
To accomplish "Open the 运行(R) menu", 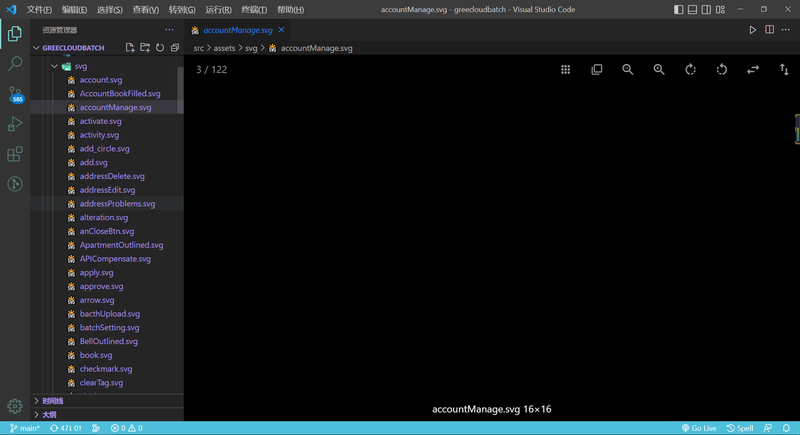I will tap(218, 9).
